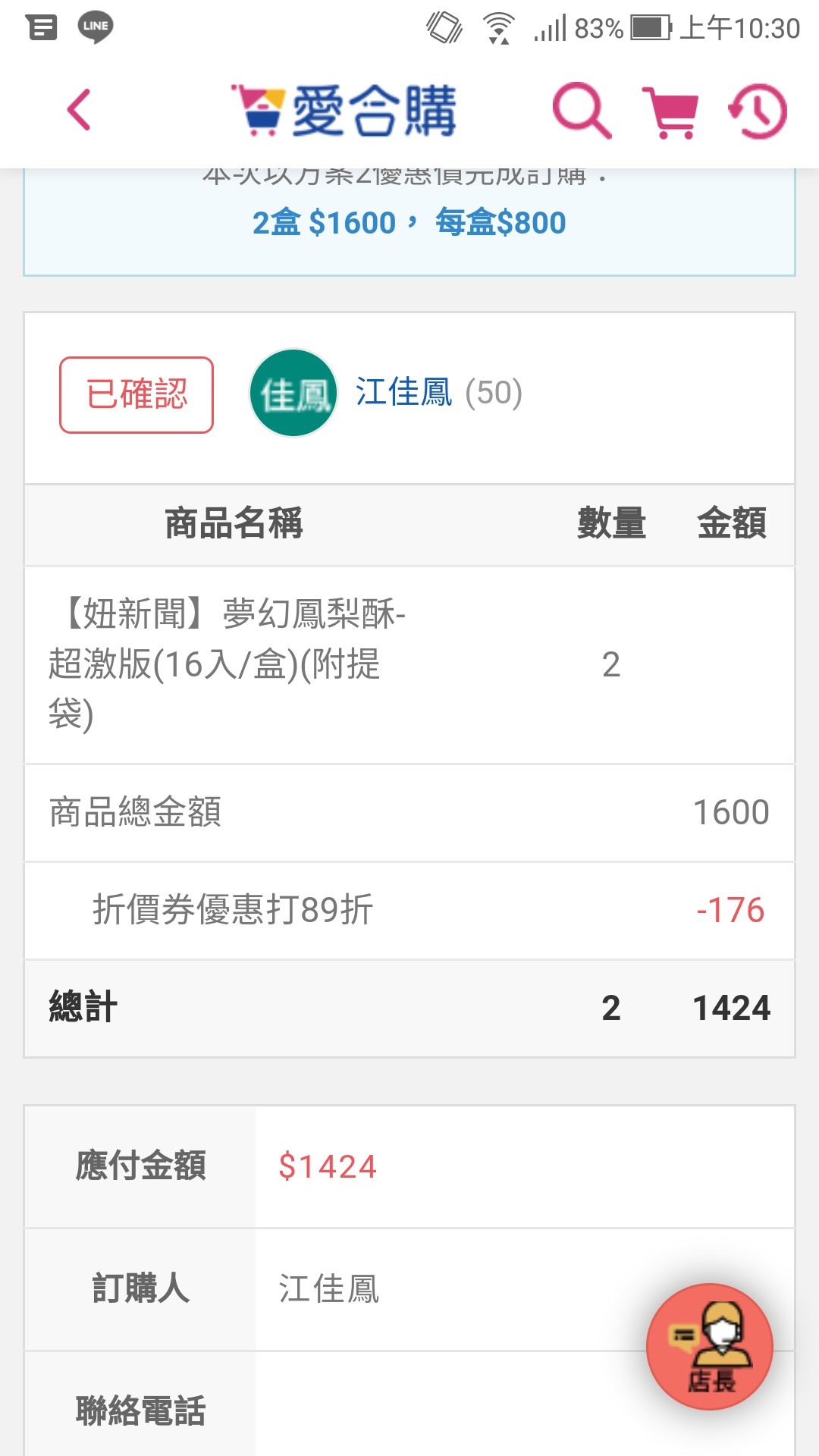Open 江佳鳳 profile name link
819x1456 pixels.
click(x=404, y=393)
